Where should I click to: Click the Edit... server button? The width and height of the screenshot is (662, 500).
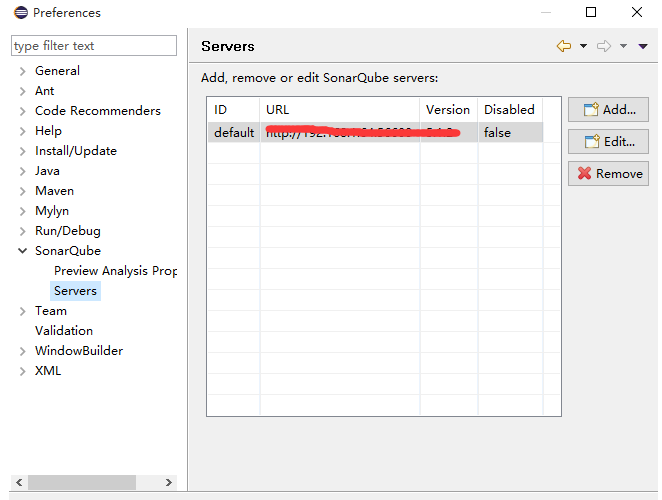click(608, 141)
